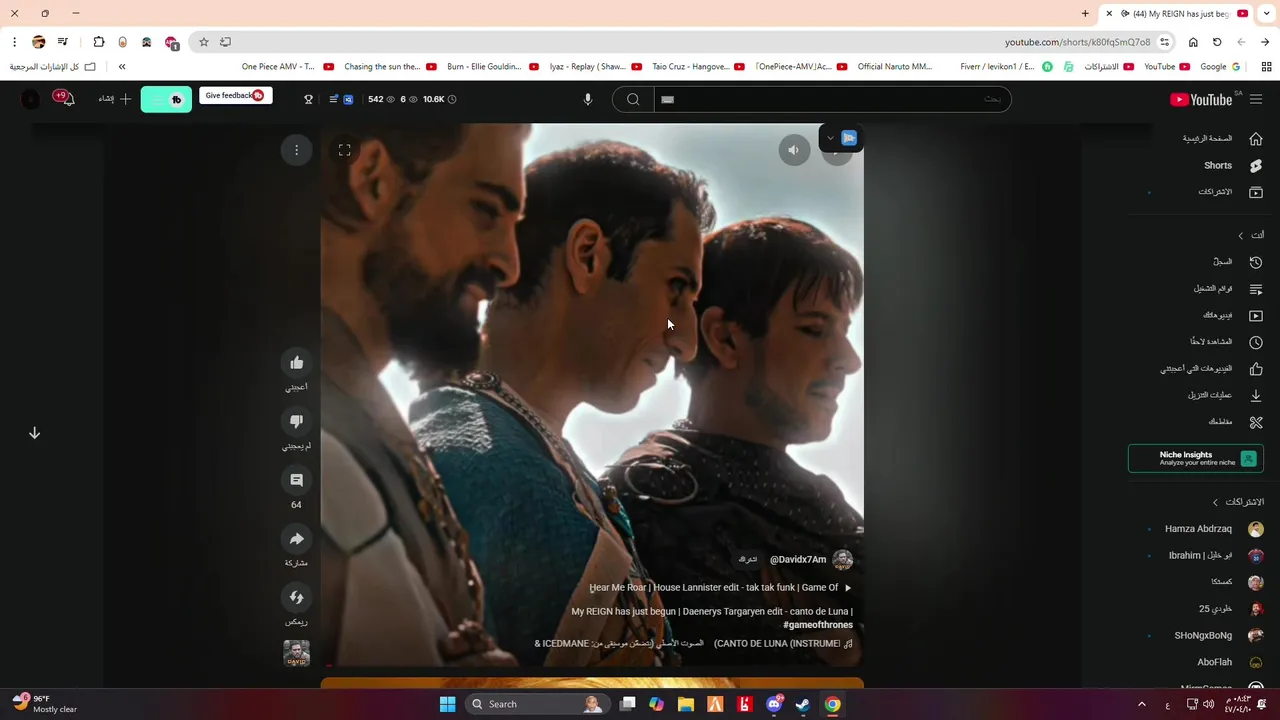The width and height of the screenshot is (1280, 720).
Task: Open the sound source thumbnail under Remix
Action: click(x=296, y=653)
